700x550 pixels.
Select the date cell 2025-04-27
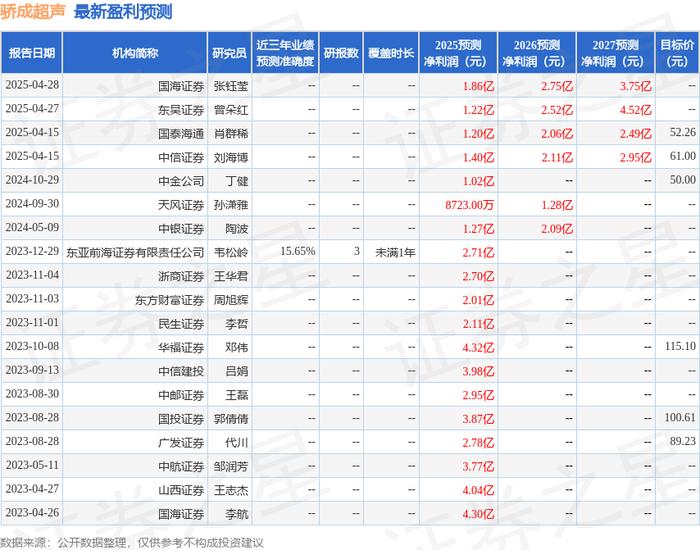(32, 108)
